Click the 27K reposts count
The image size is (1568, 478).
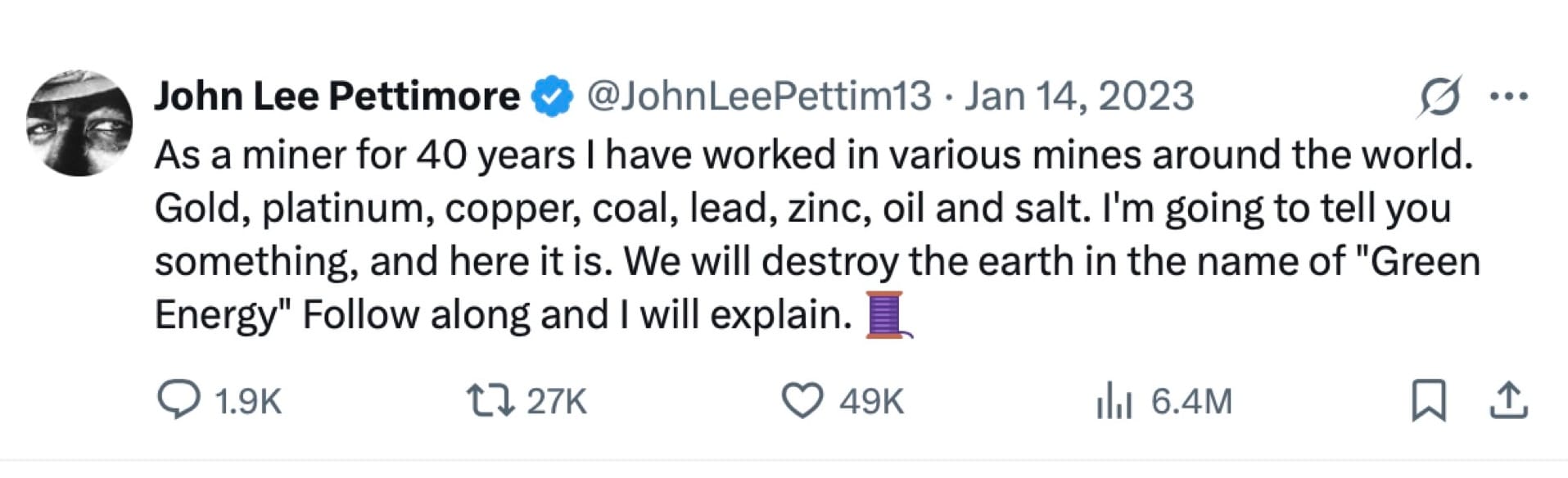557,402
